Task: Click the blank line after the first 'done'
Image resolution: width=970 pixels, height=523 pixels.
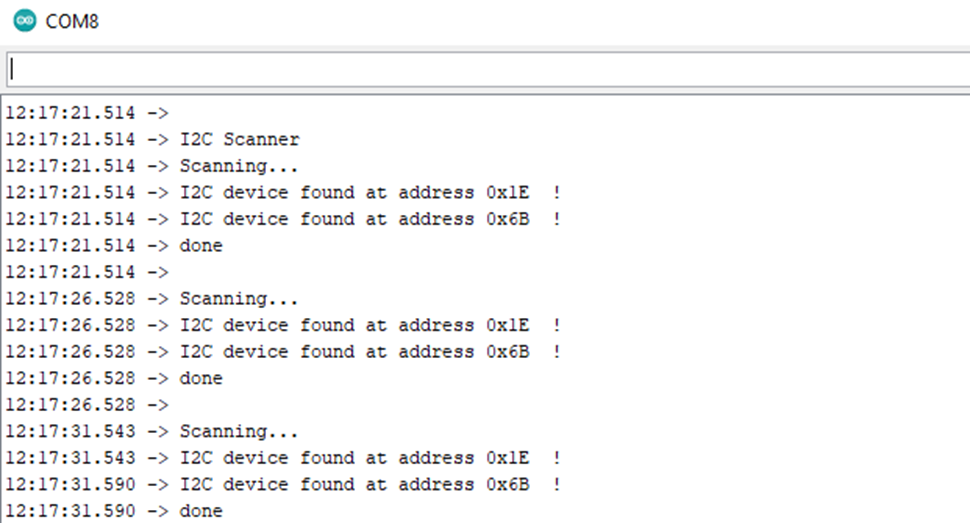Action: (80, 272)
